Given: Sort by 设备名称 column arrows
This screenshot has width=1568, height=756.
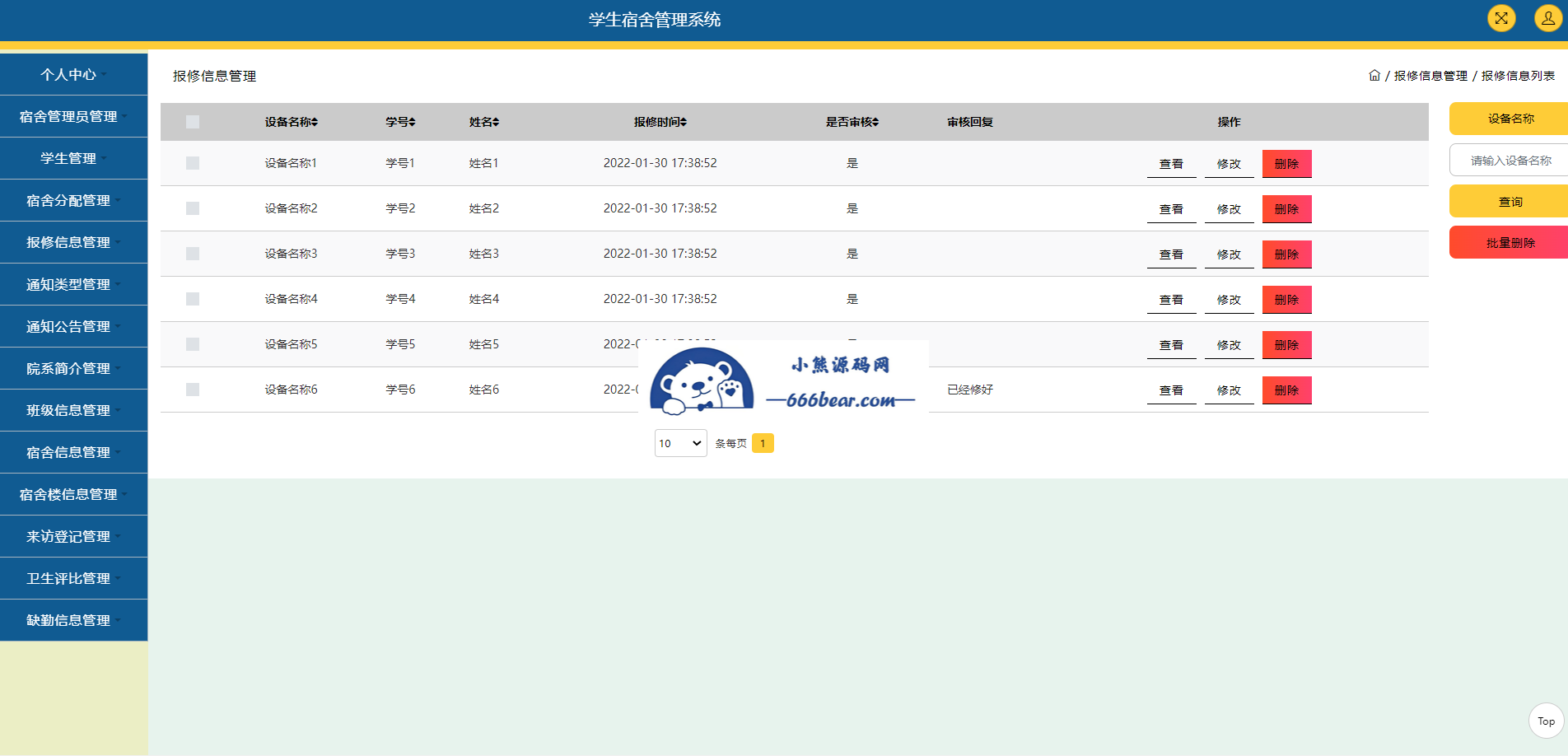Looking at the screenshot, I should [x=315, y=122].
